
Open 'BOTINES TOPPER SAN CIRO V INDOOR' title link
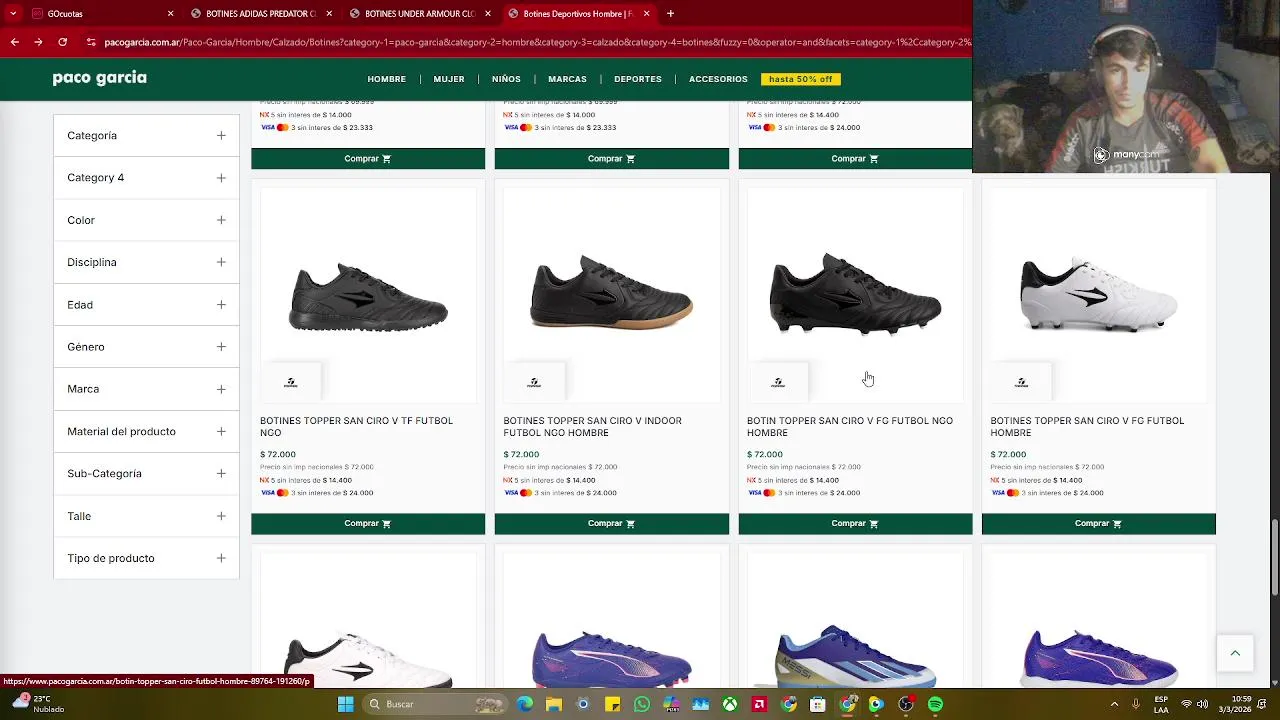pyautogui.click(x=592, y=427)
